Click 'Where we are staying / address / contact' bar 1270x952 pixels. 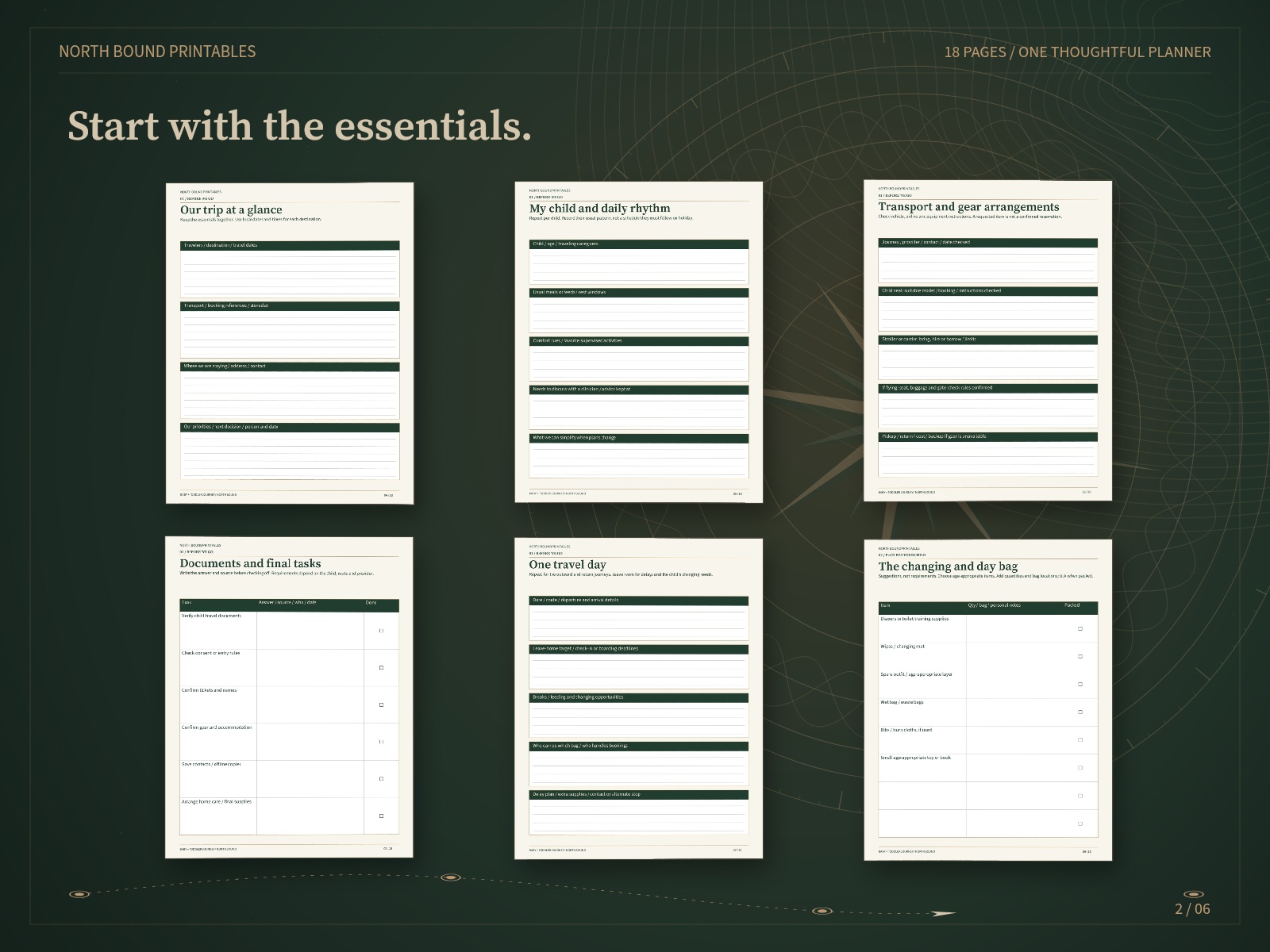290,367
